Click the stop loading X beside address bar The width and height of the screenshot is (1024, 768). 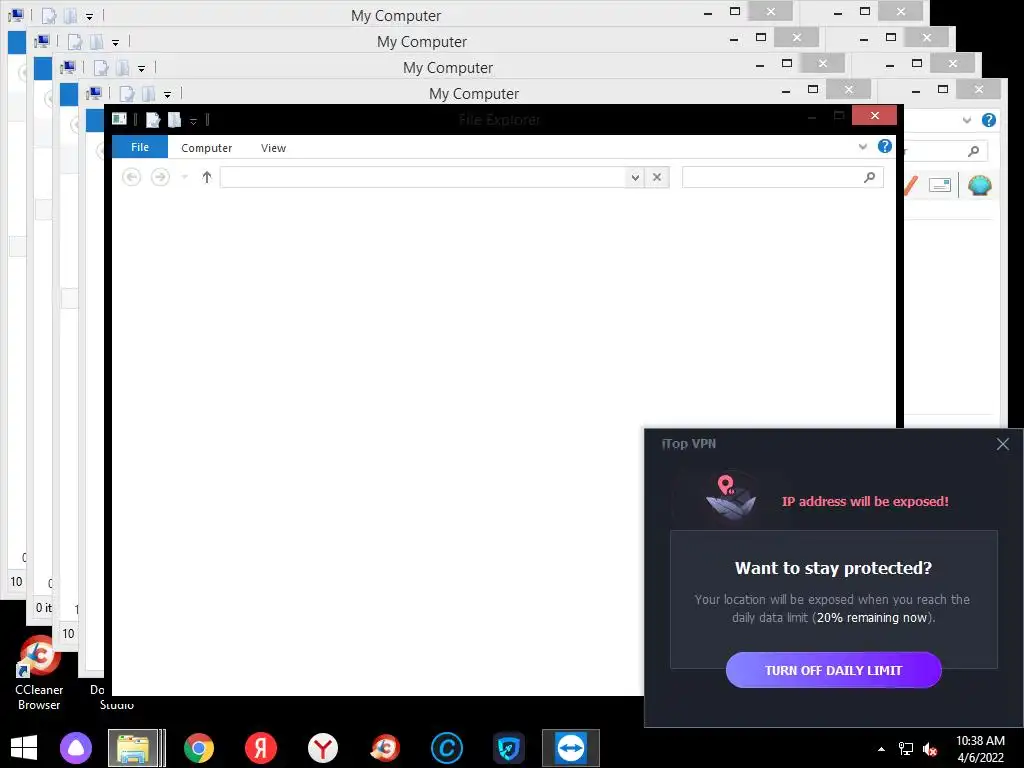pos(657,177)
